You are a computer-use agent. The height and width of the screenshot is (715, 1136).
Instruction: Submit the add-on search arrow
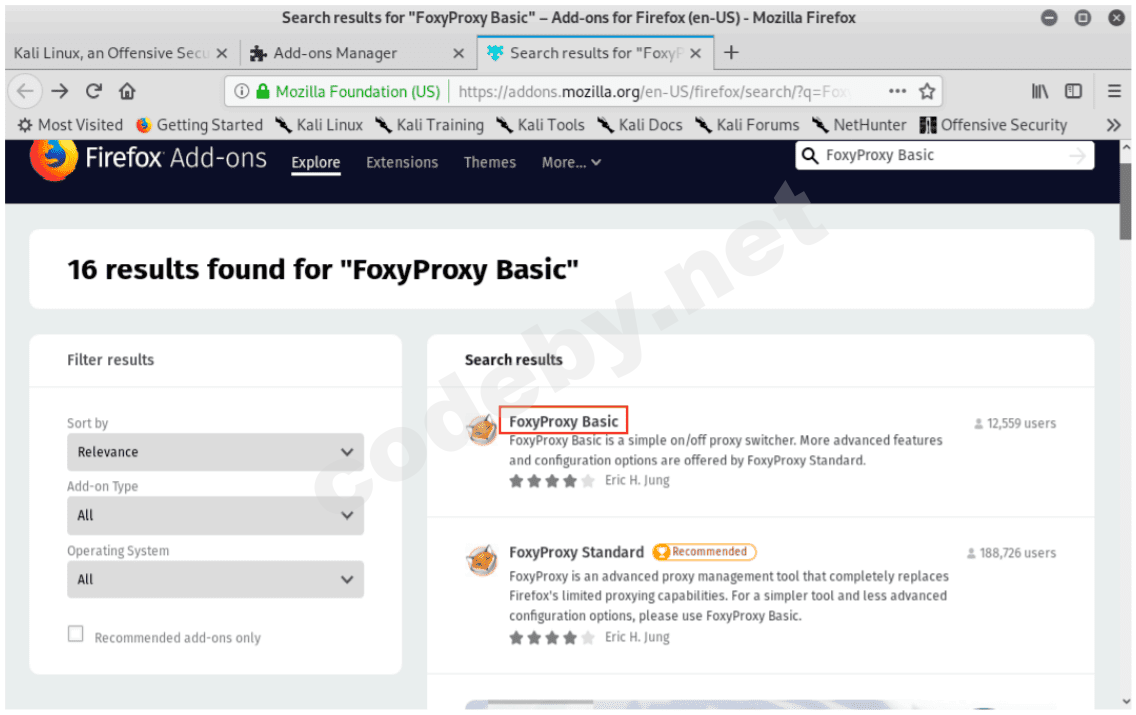click(1077, 156)
